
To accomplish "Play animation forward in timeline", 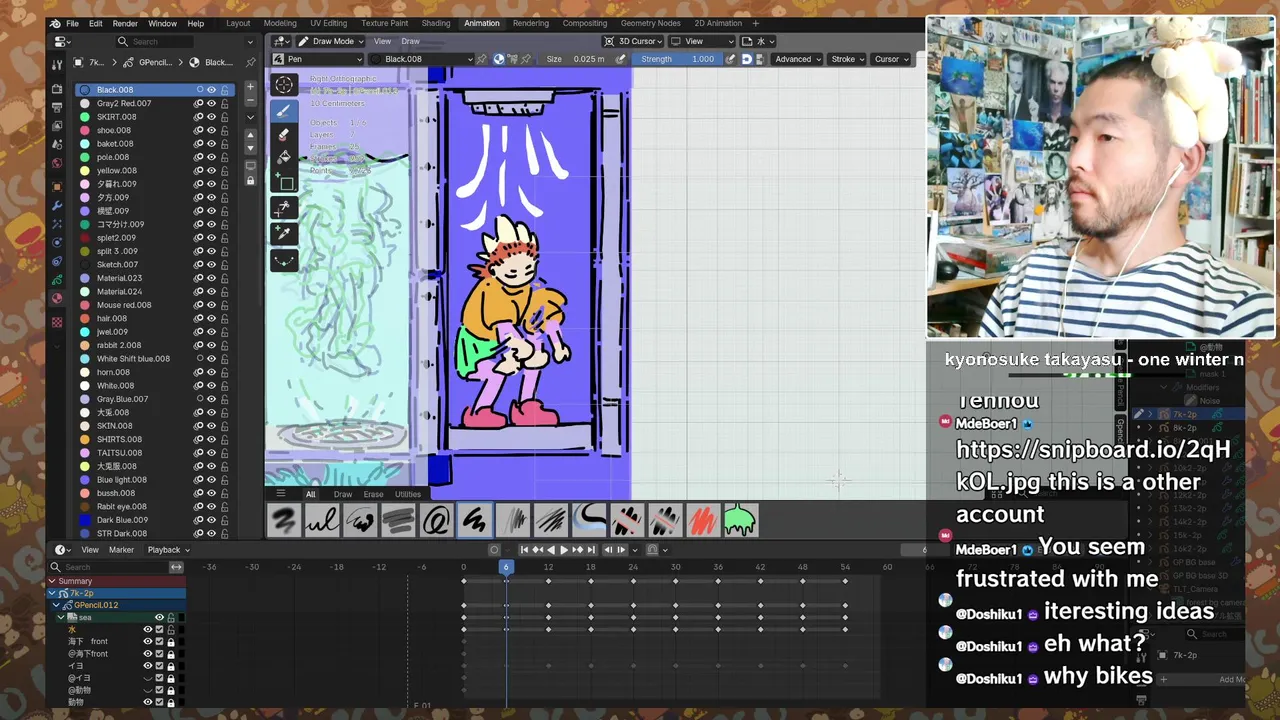I will point(563,549).
